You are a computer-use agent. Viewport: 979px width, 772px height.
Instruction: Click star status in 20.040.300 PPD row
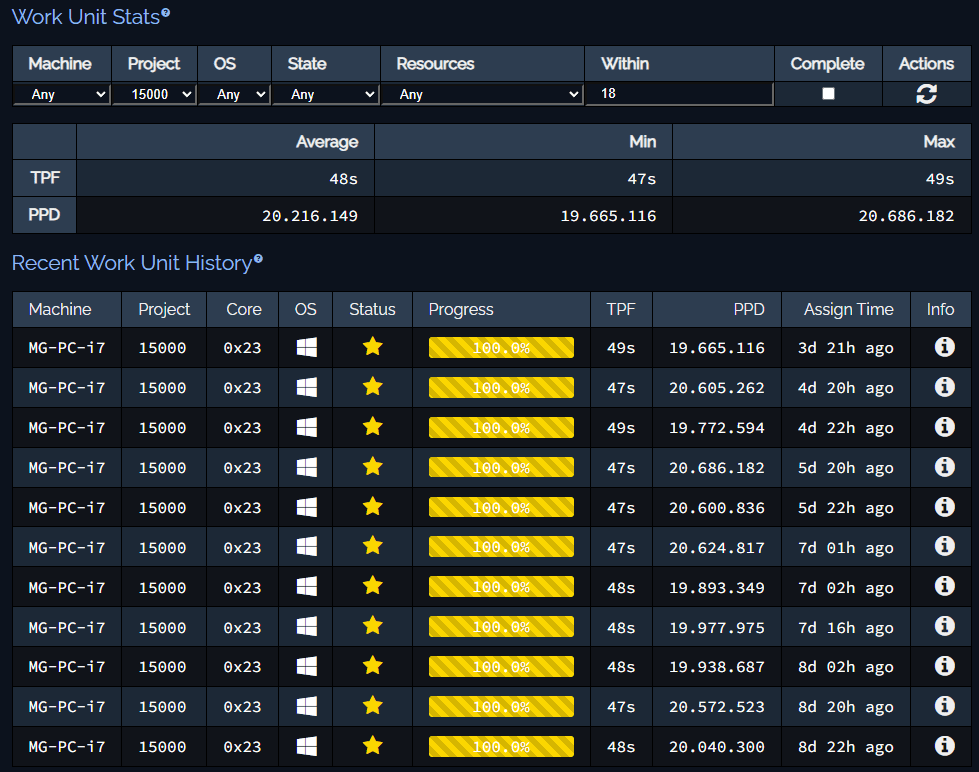372,746
